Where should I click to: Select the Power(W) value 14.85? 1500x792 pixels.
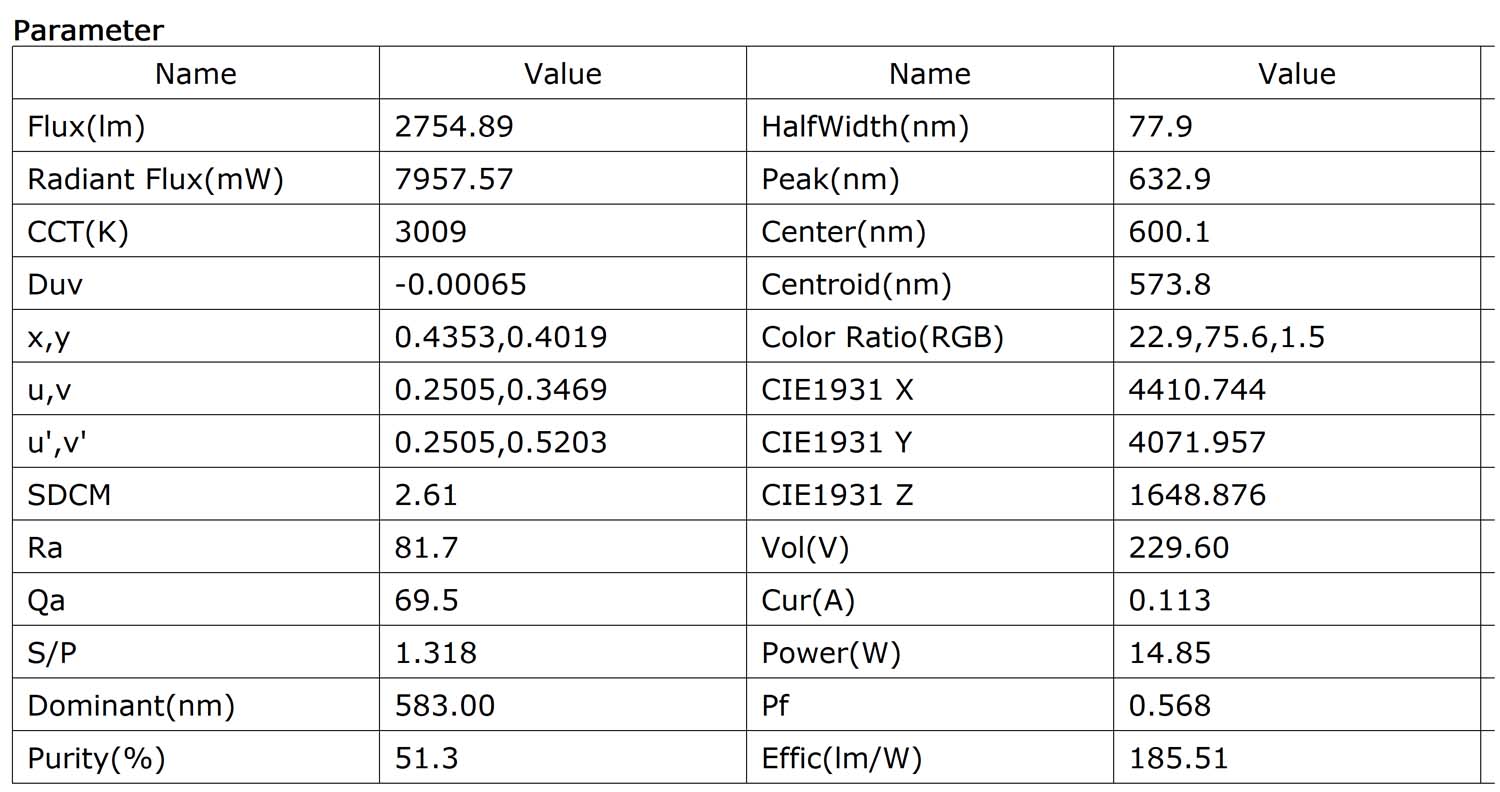(1169, 653)
